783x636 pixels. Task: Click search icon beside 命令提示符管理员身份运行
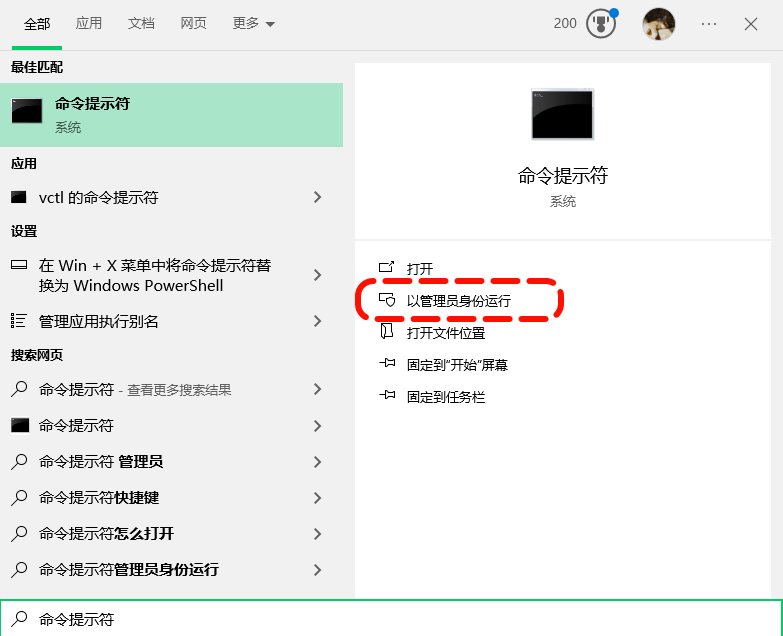click(x=19, y=569)
